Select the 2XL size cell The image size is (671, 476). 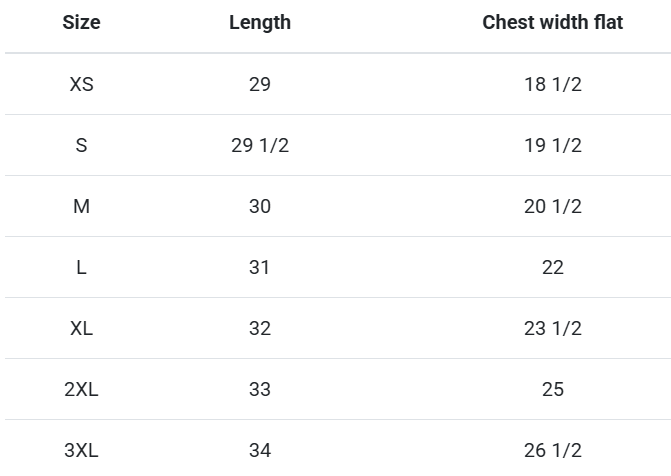[x=81, y=389]
